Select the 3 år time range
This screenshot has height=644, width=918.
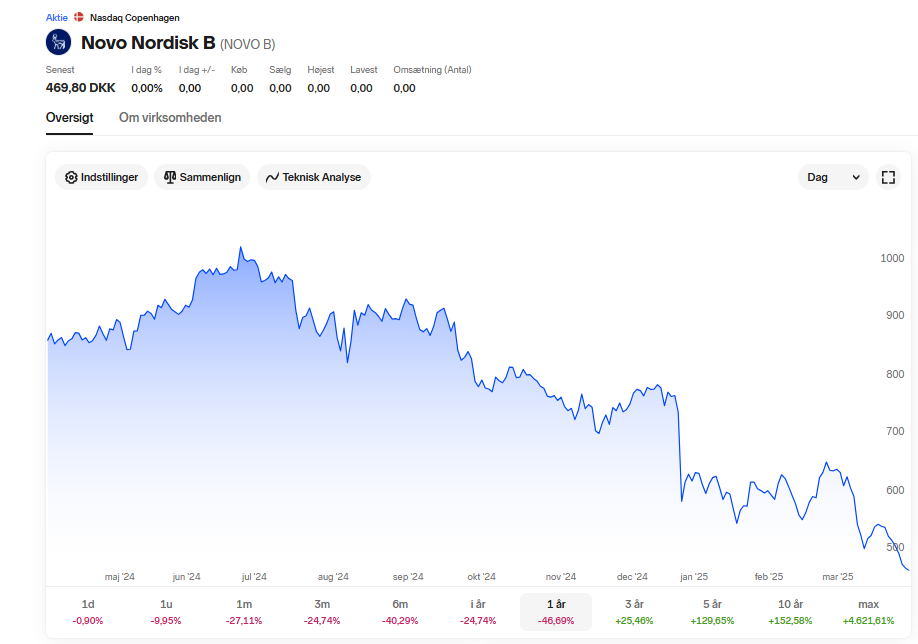click(x=634, y=612)
